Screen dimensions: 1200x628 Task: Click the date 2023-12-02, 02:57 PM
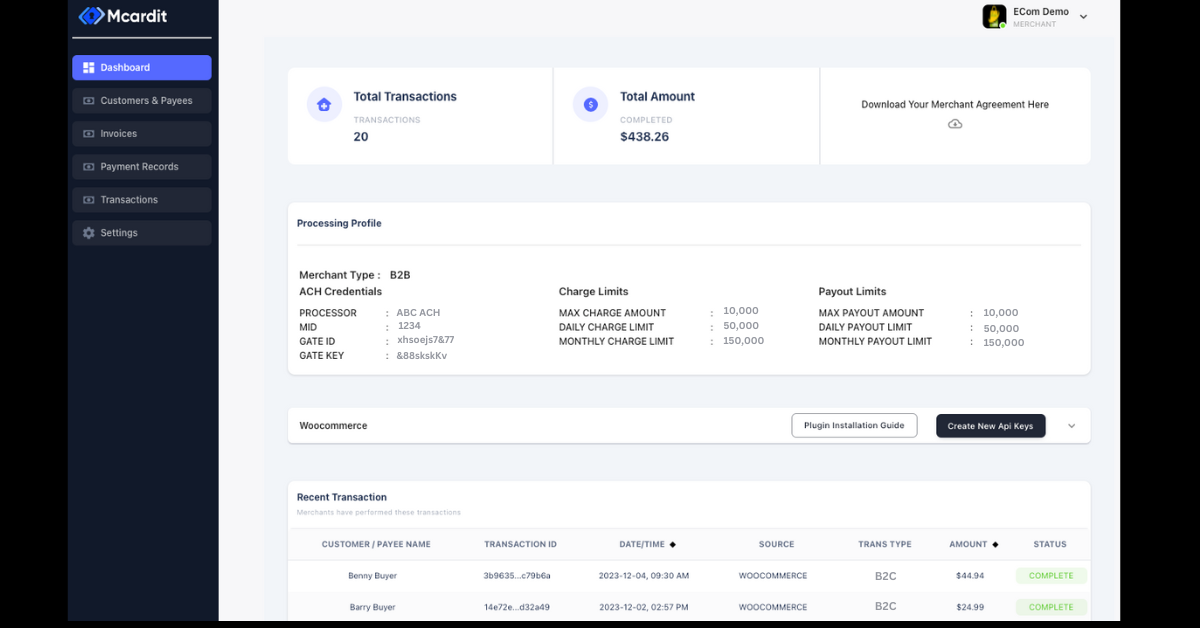pos(644,607)
